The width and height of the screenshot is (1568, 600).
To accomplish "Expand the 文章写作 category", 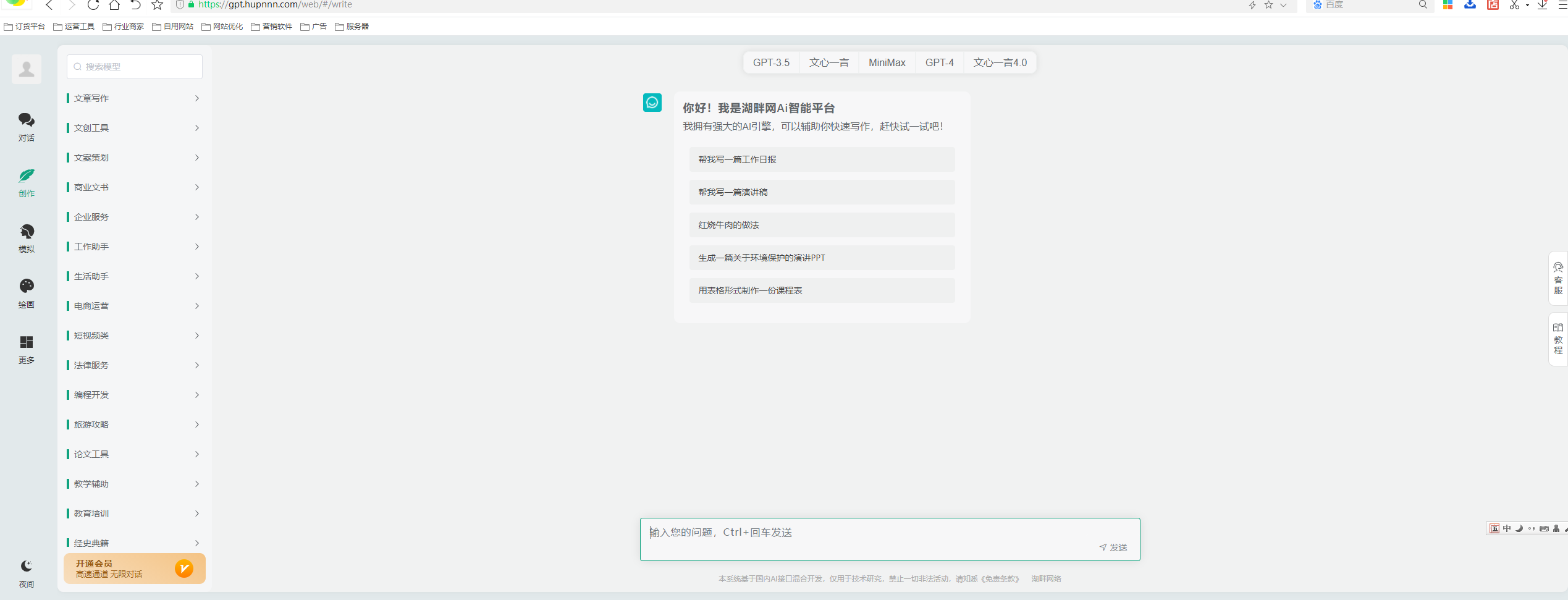I will (134, 98).
